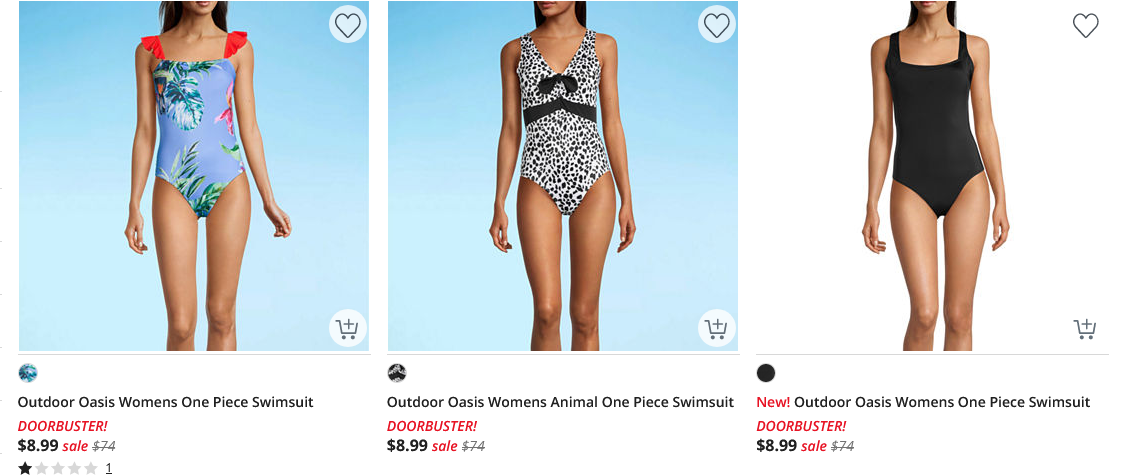Click the $8.99 price of black swimsuit
Screen dimensions: 1130x476
pyautogui.click(x=776, y=446)
